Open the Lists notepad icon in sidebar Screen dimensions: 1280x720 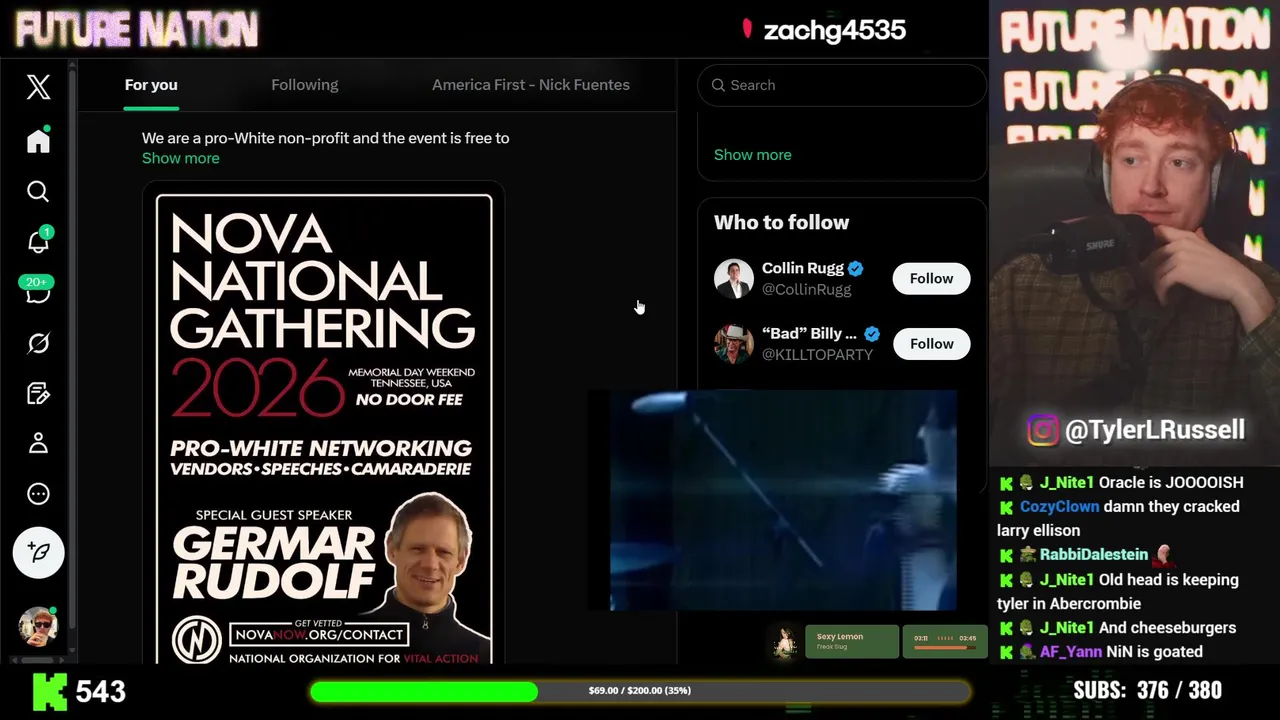point(38,393)
